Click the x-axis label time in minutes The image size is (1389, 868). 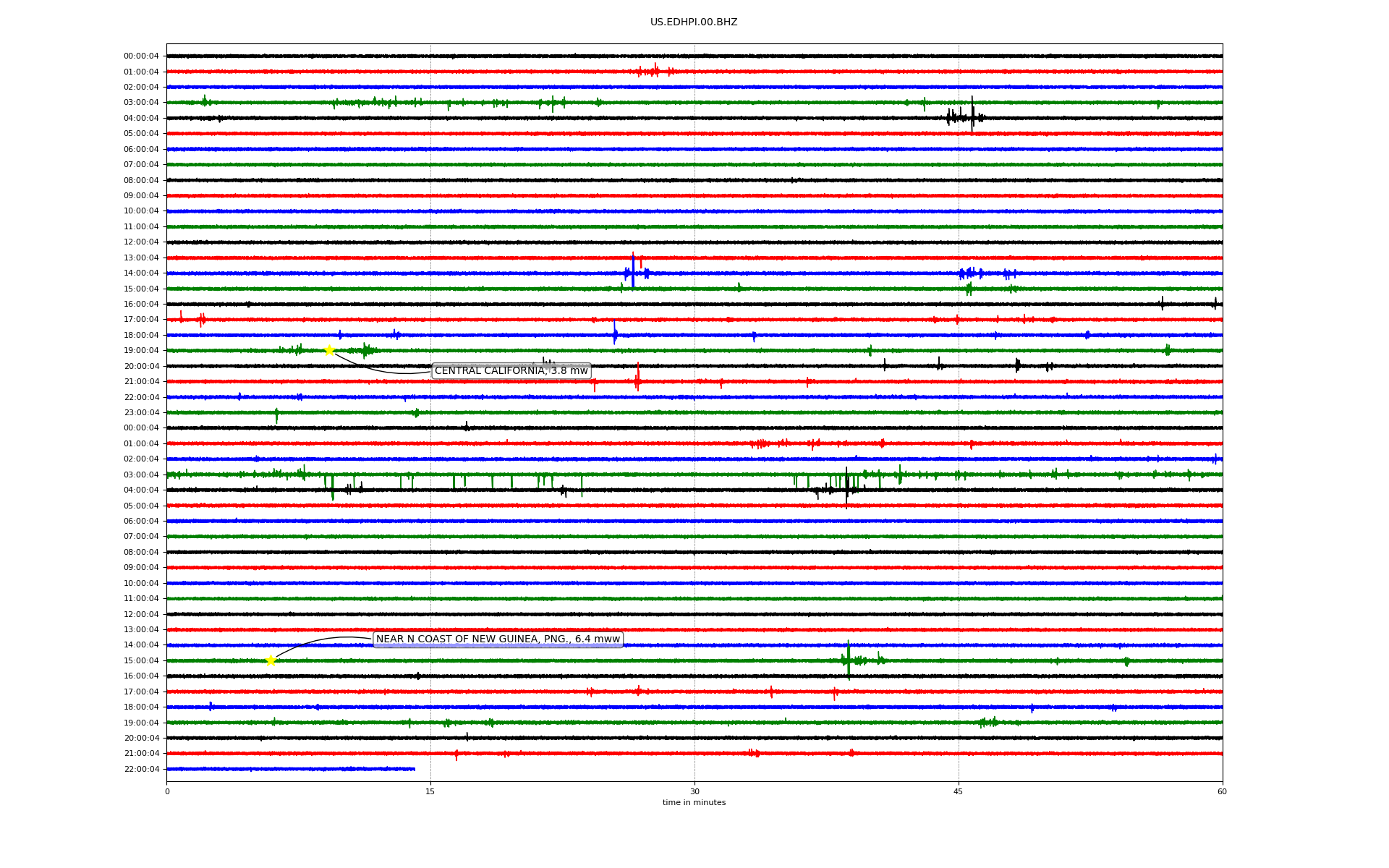pos(694,803)
